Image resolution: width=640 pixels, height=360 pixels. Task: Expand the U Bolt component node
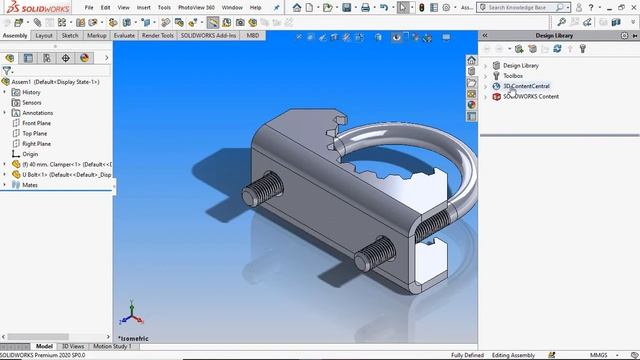click(x=4, y=174)
